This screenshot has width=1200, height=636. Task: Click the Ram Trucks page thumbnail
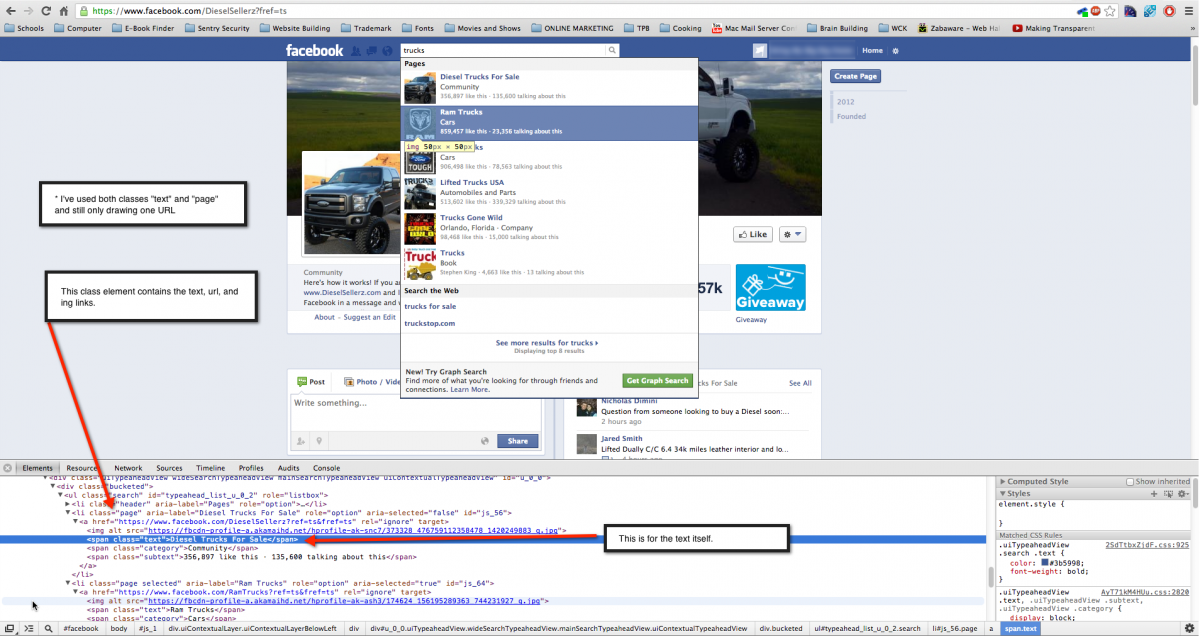pos(419,123)
